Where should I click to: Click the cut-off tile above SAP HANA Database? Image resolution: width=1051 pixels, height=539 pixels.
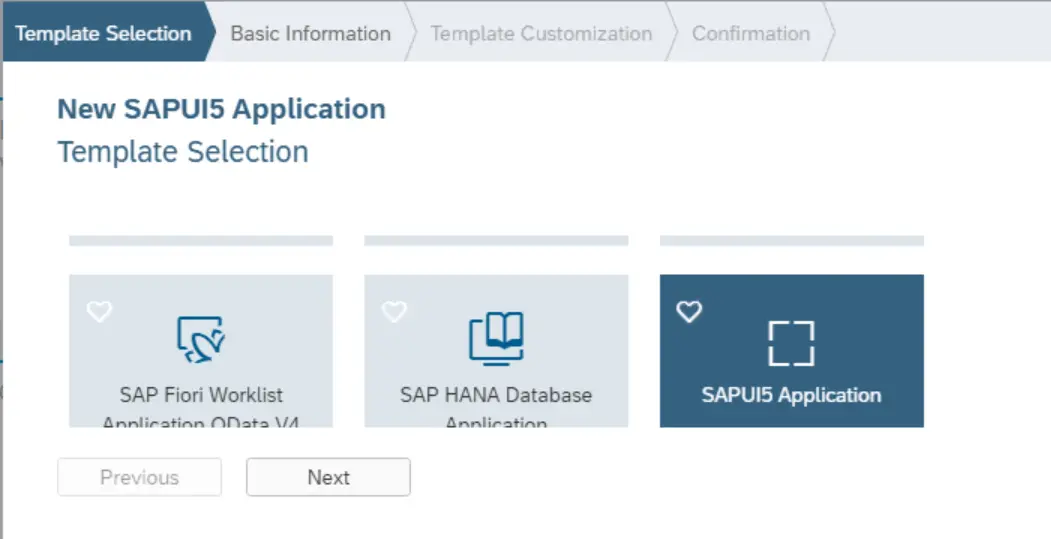(x=496, y=241)
